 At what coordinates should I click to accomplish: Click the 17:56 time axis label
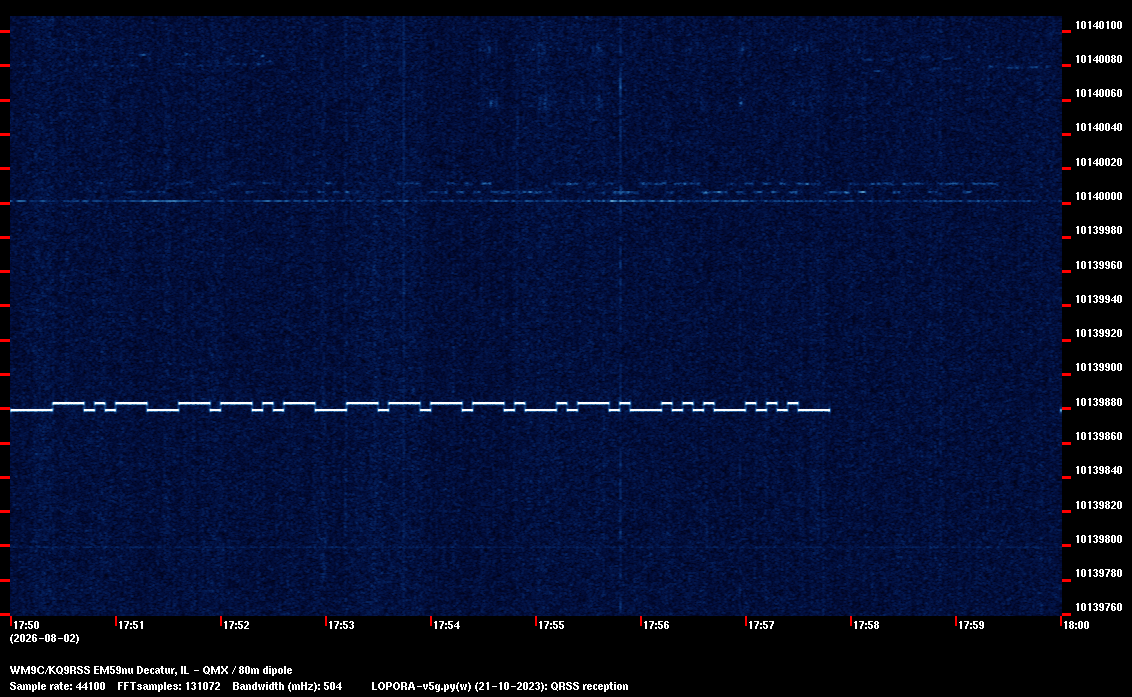(656, 625)
